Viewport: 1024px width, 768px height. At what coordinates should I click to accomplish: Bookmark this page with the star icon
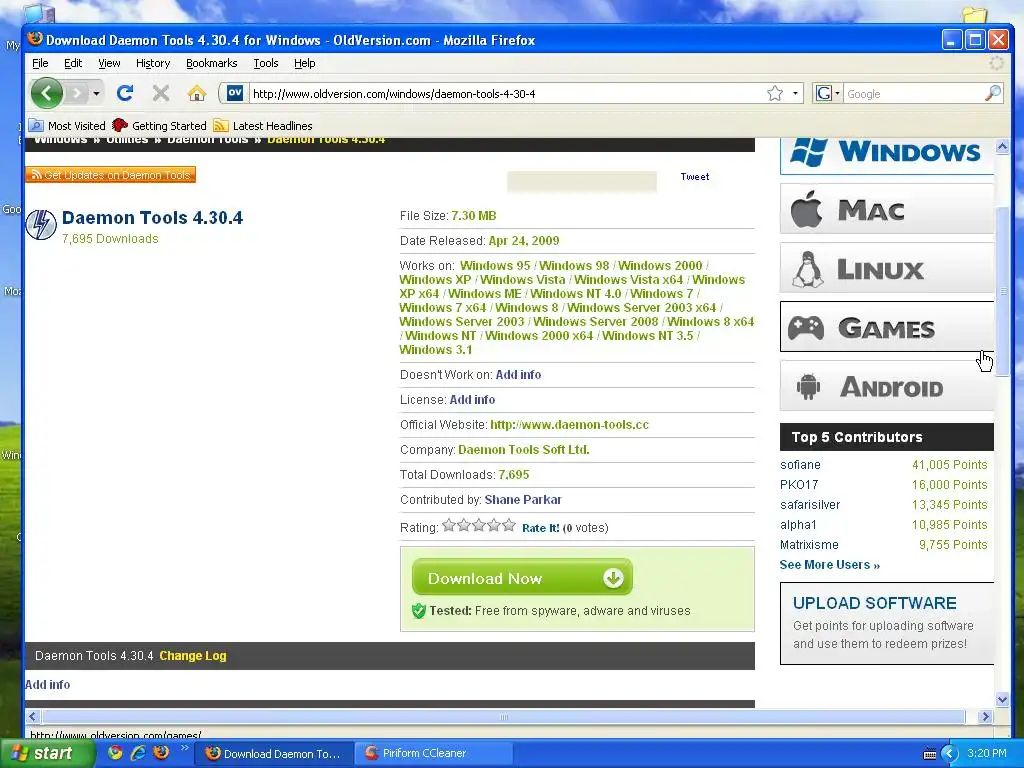775,93
